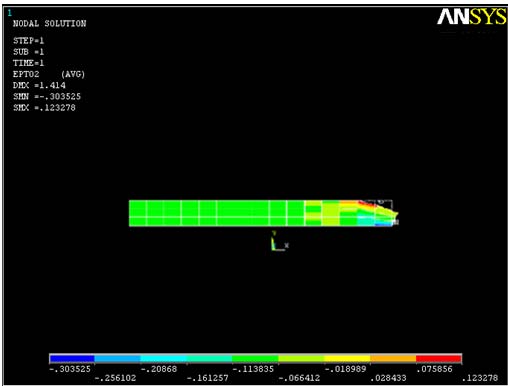Click the SMX =.123278 value
The width and height of the screenshot is (508, 386).
(44, 108)
